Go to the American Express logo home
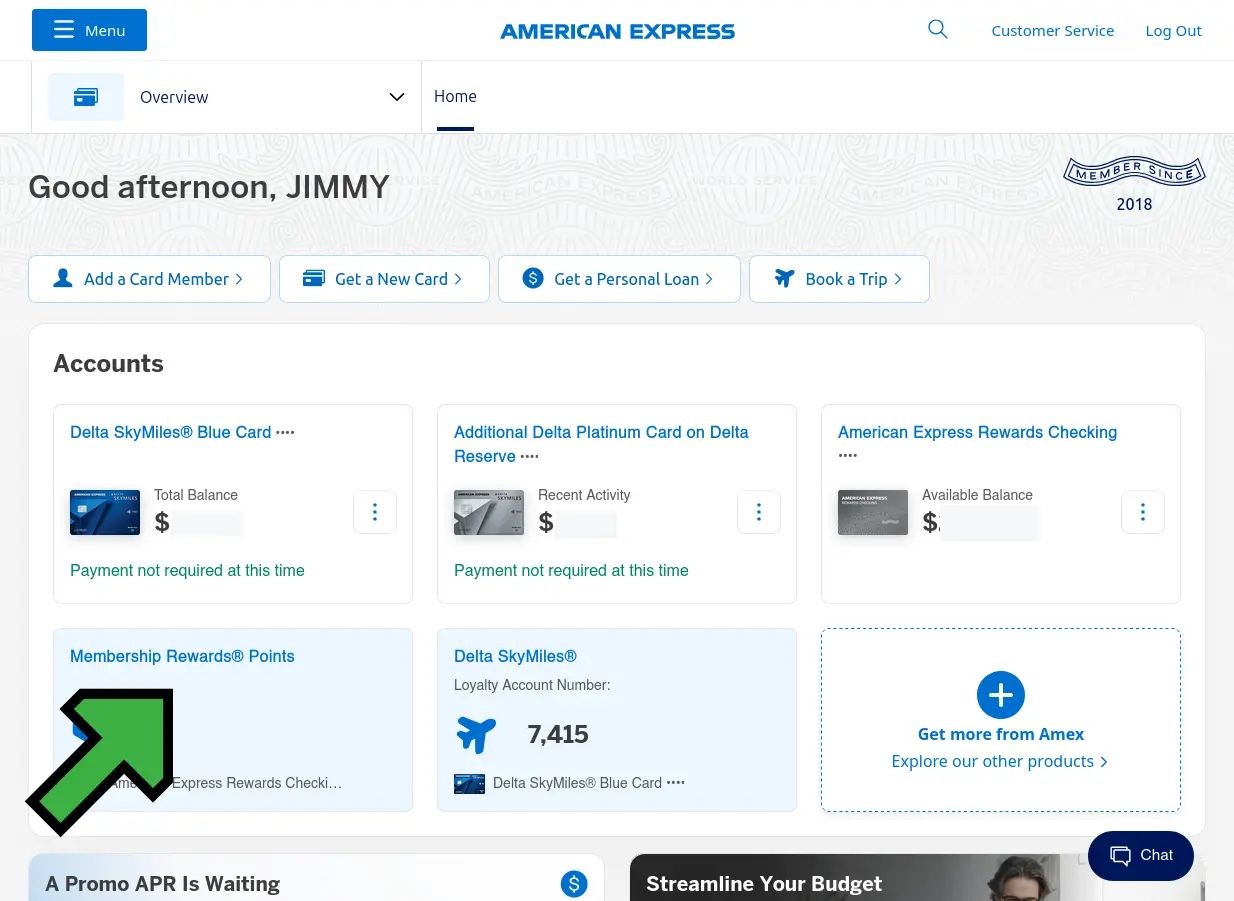The width and height of the screenshot is (1234, 901). (x=617, y=32)
